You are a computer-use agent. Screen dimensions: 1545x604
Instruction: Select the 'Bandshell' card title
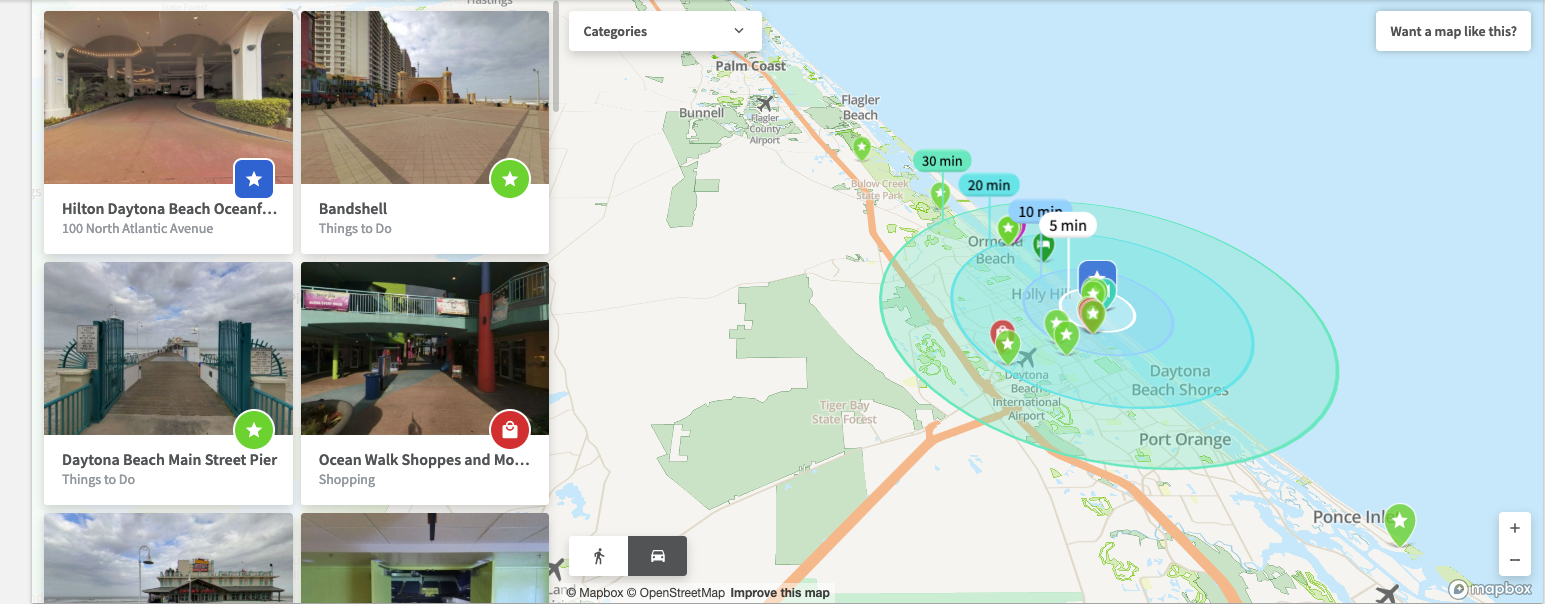click(x=353, y=209)
